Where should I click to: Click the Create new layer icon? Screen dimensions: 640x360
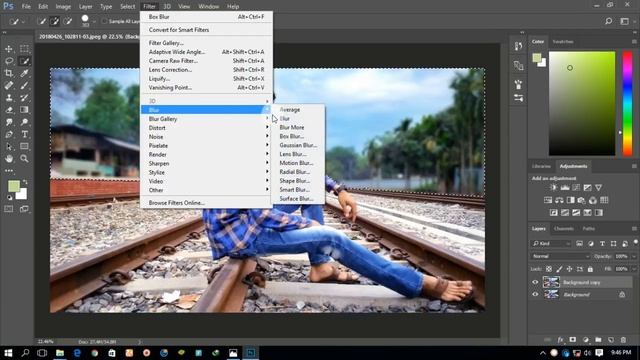click(x=611, y=340)
